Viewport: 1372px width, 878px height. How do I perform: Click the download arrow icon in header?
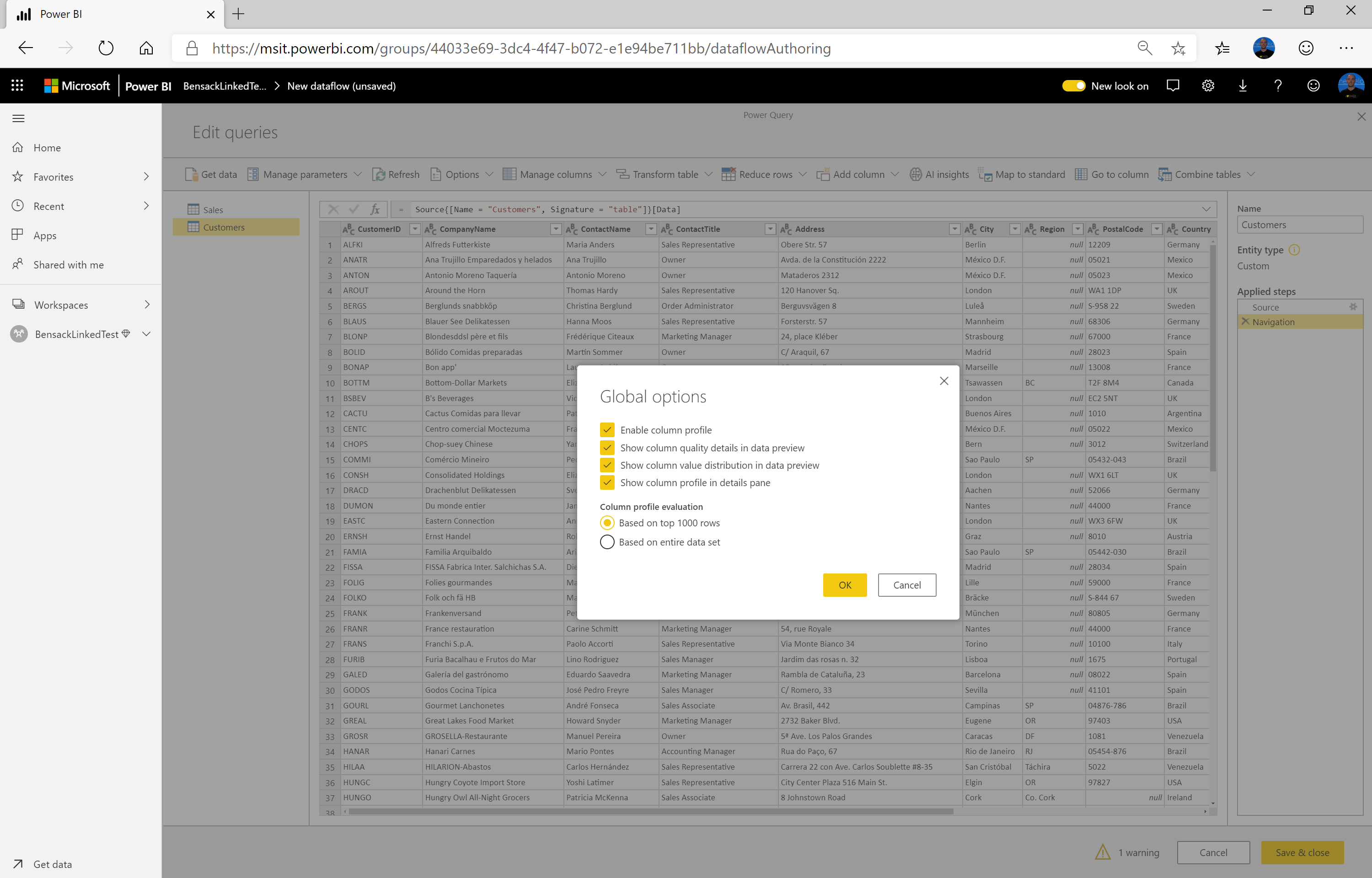pos(1243,86)
